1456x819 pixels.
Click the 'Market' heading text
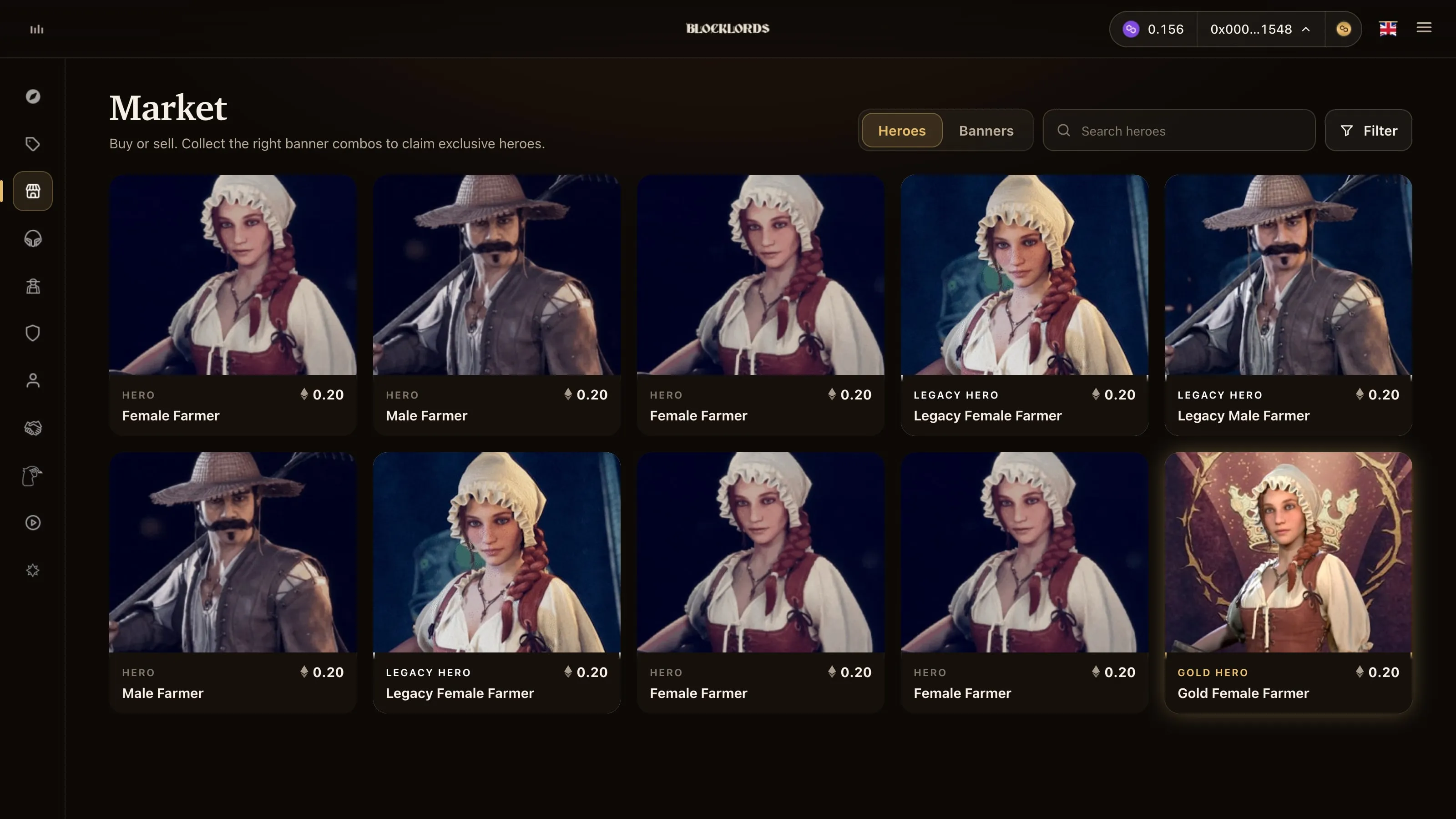(168, 107)
